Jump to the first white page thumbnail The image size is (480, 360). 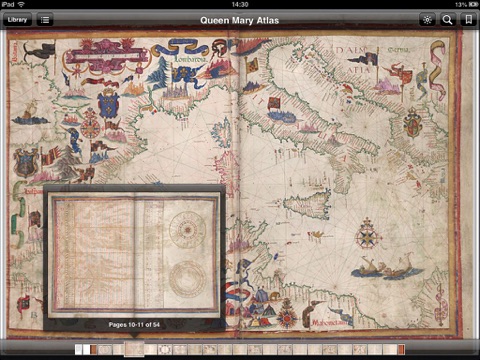point(78,349)
